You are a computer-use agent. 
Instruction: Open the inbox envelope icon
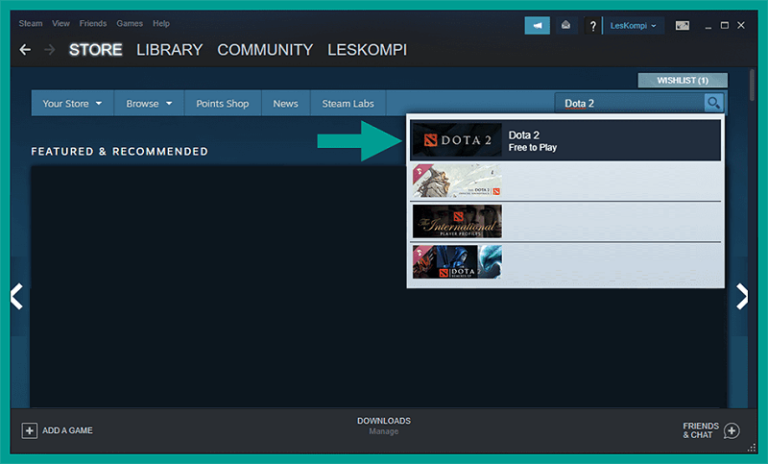coord(566,25)
